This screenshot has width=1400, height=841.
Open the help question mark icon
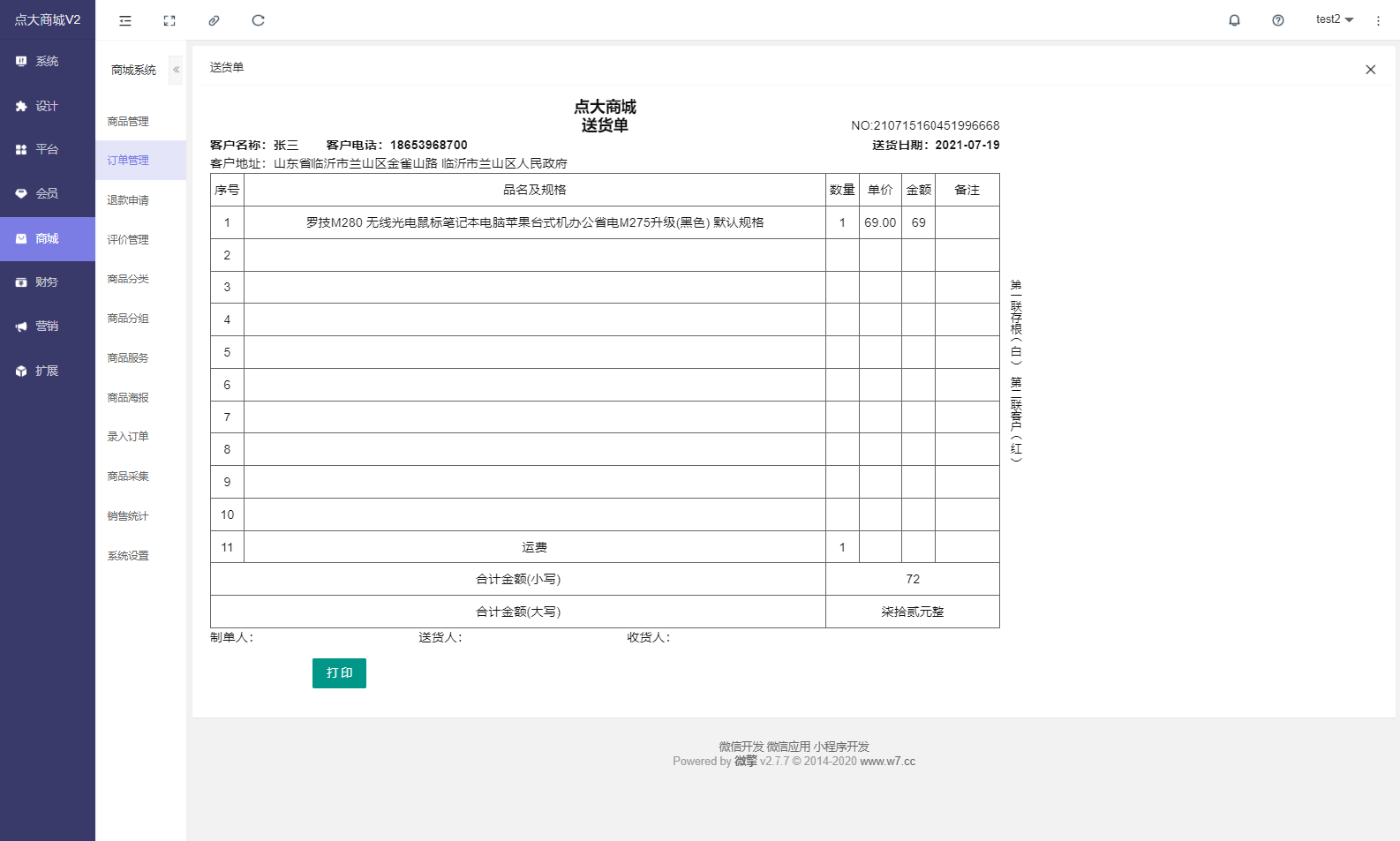point(1277,20)
